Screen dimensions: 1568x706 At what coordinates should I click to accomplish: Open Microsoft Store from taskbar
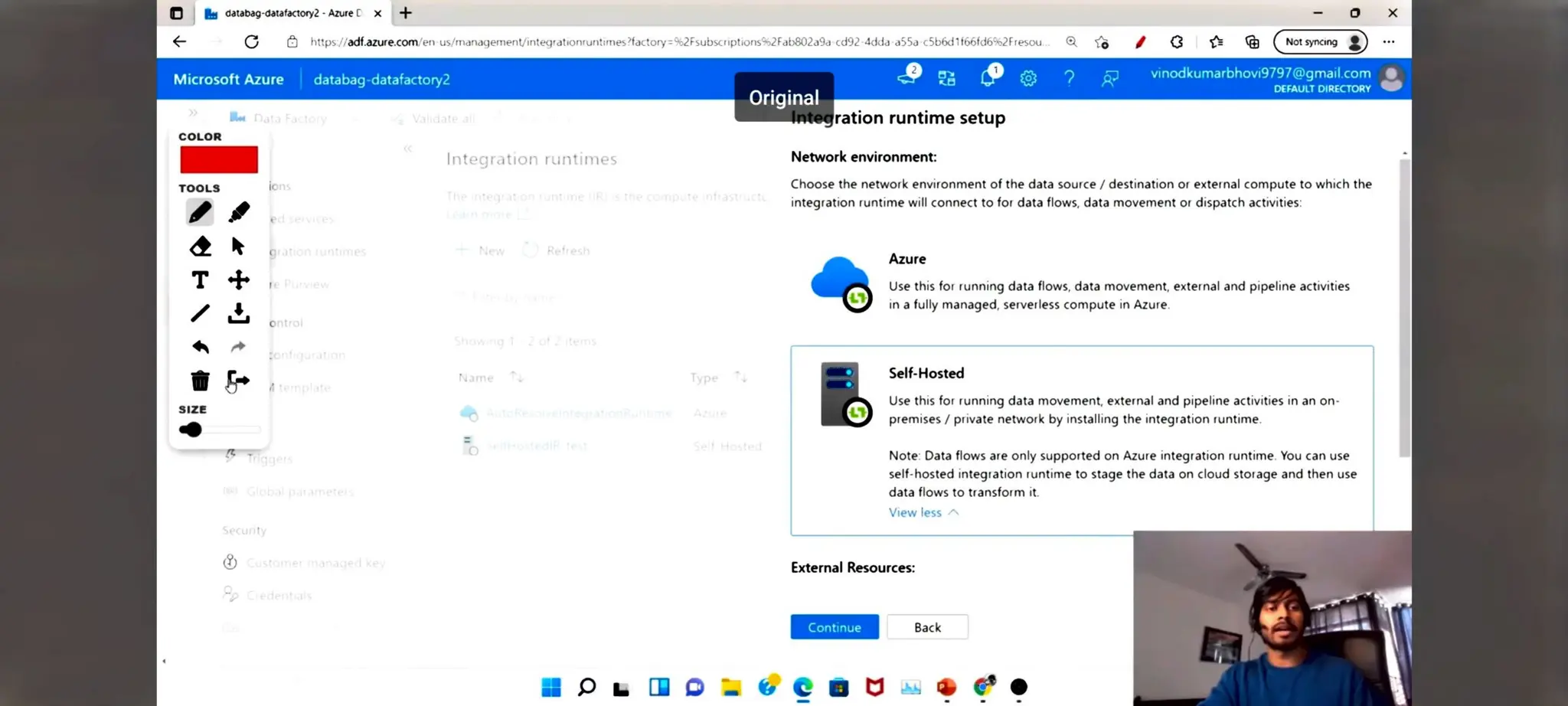[x=838, y=687]
